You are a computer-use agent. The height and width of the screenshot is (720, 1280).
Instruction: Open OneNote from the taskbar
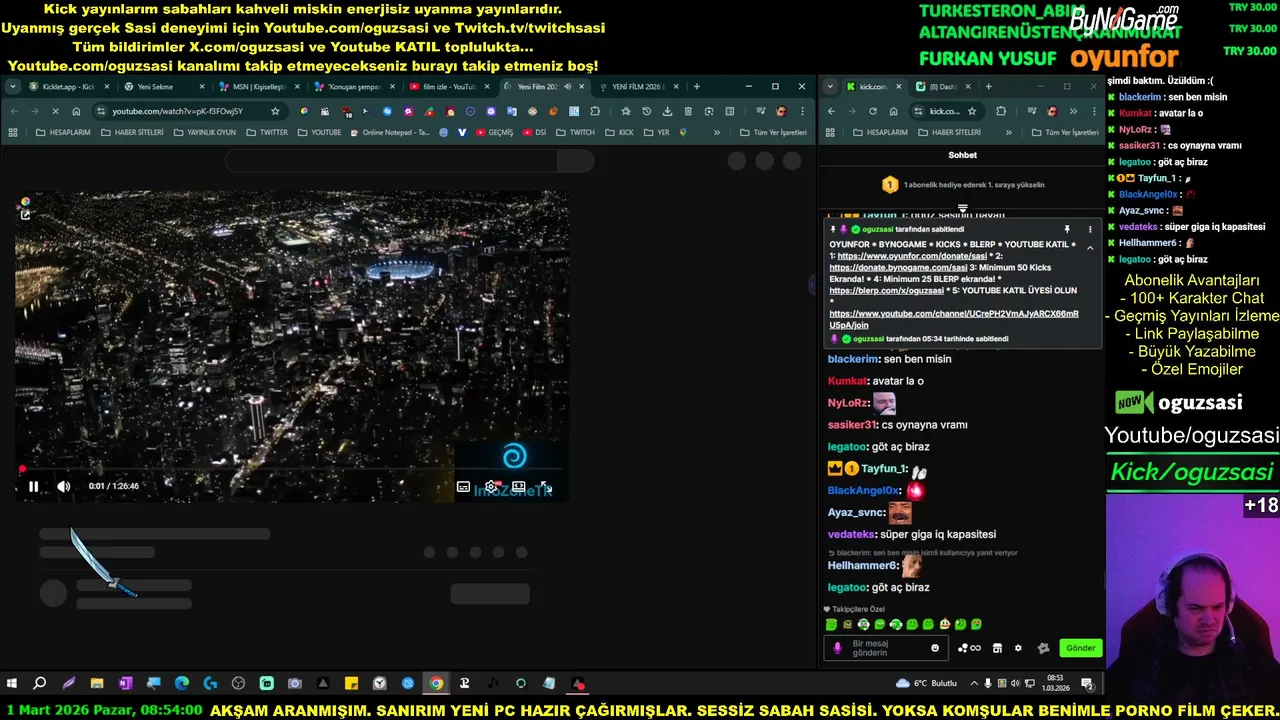coord(125,684)
